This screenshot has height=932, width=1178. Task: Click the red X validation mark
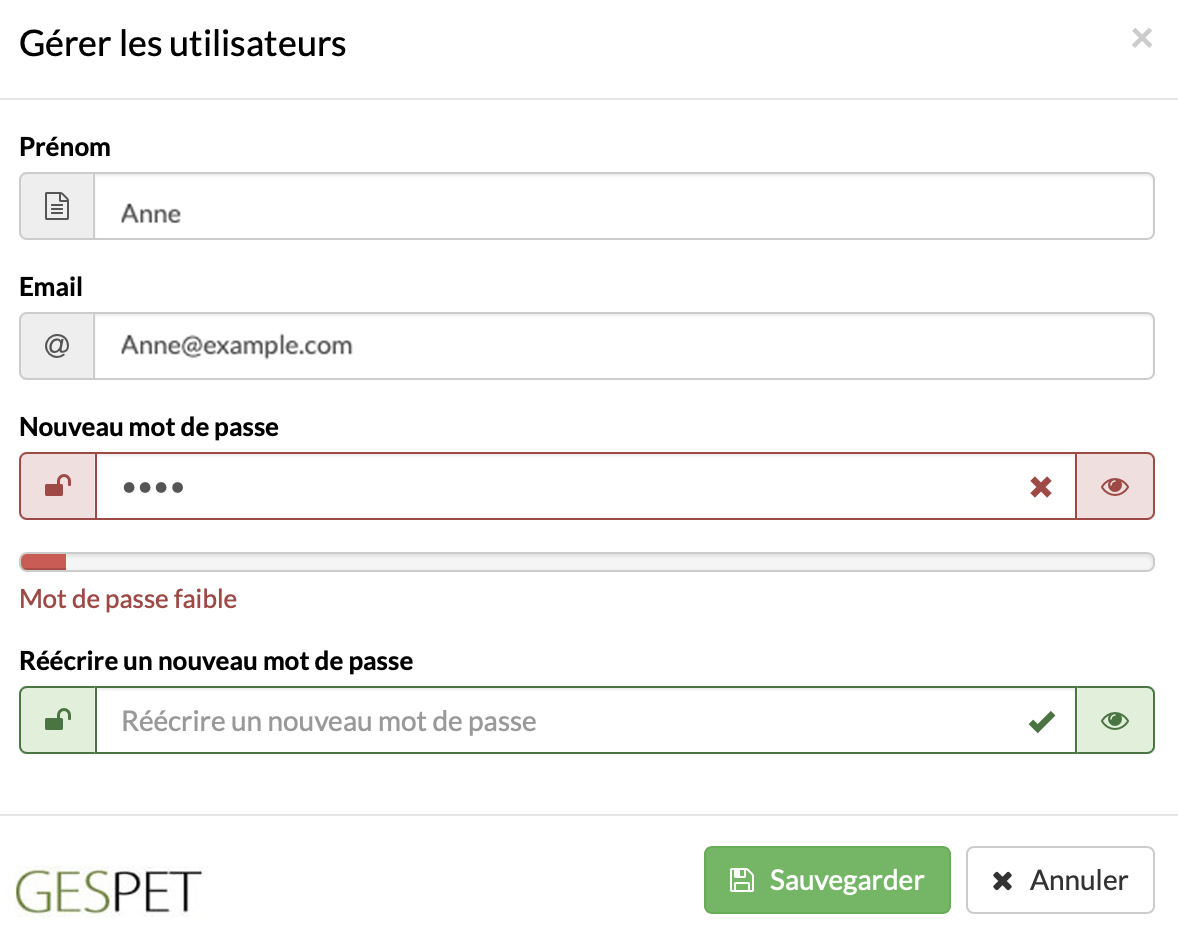click(1041, 487)
